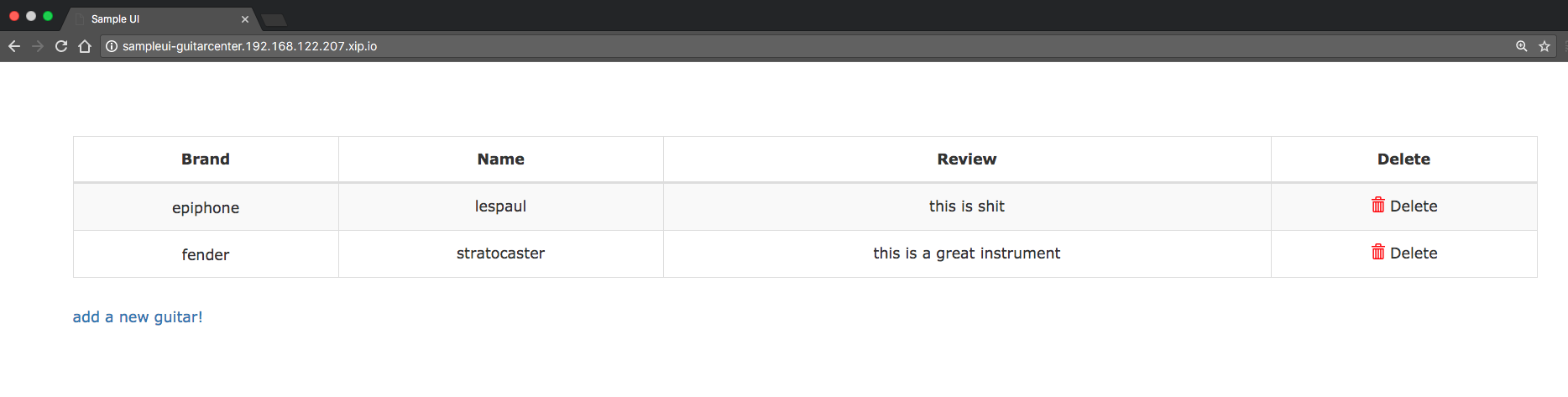The height and width of the screenshot is (397, 1568).
Task: Reload the current page
Action: click(x=61, y=46)
